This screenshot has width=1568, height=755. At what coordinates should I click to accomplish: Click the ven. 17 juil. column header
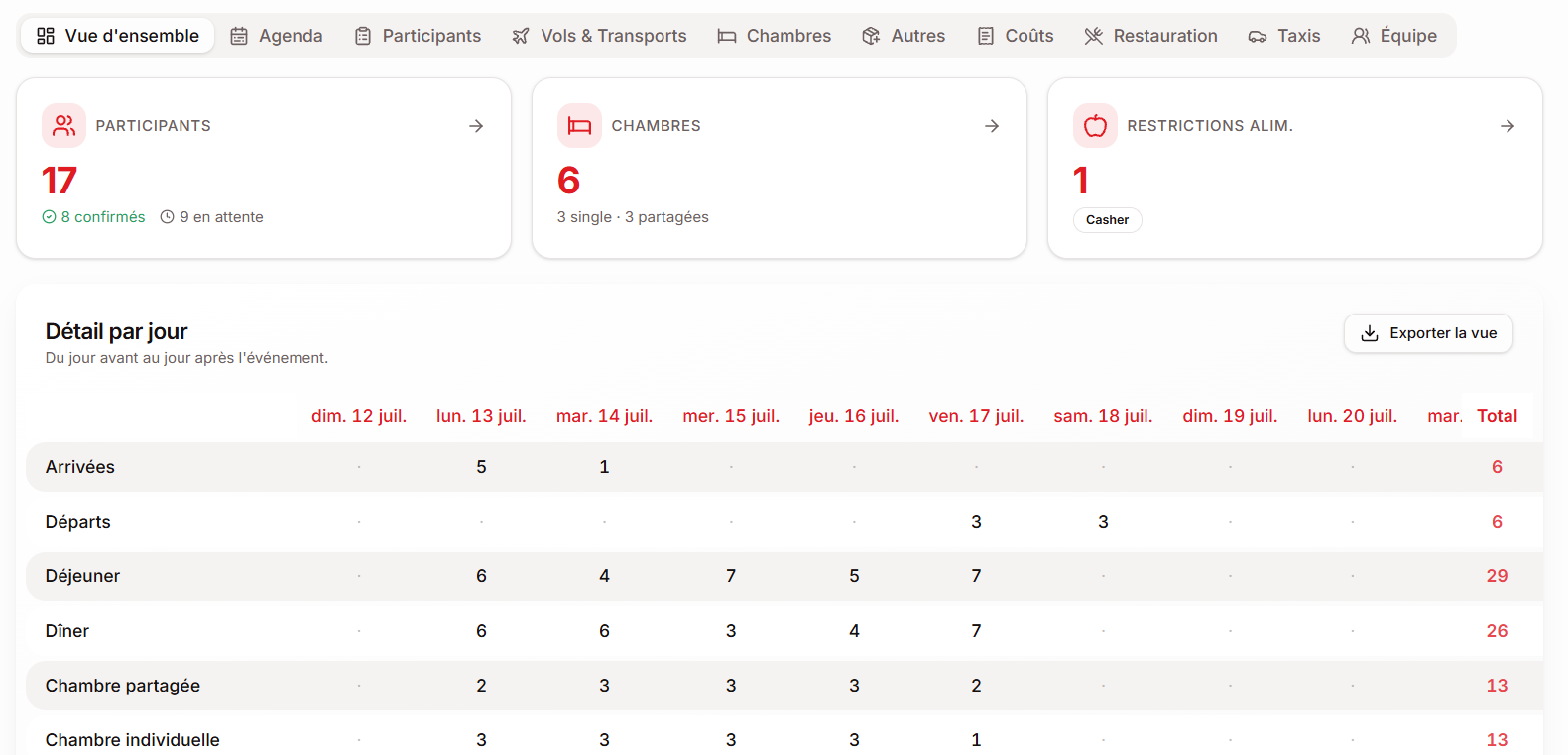pyautogui.click(x=976, y=416)
